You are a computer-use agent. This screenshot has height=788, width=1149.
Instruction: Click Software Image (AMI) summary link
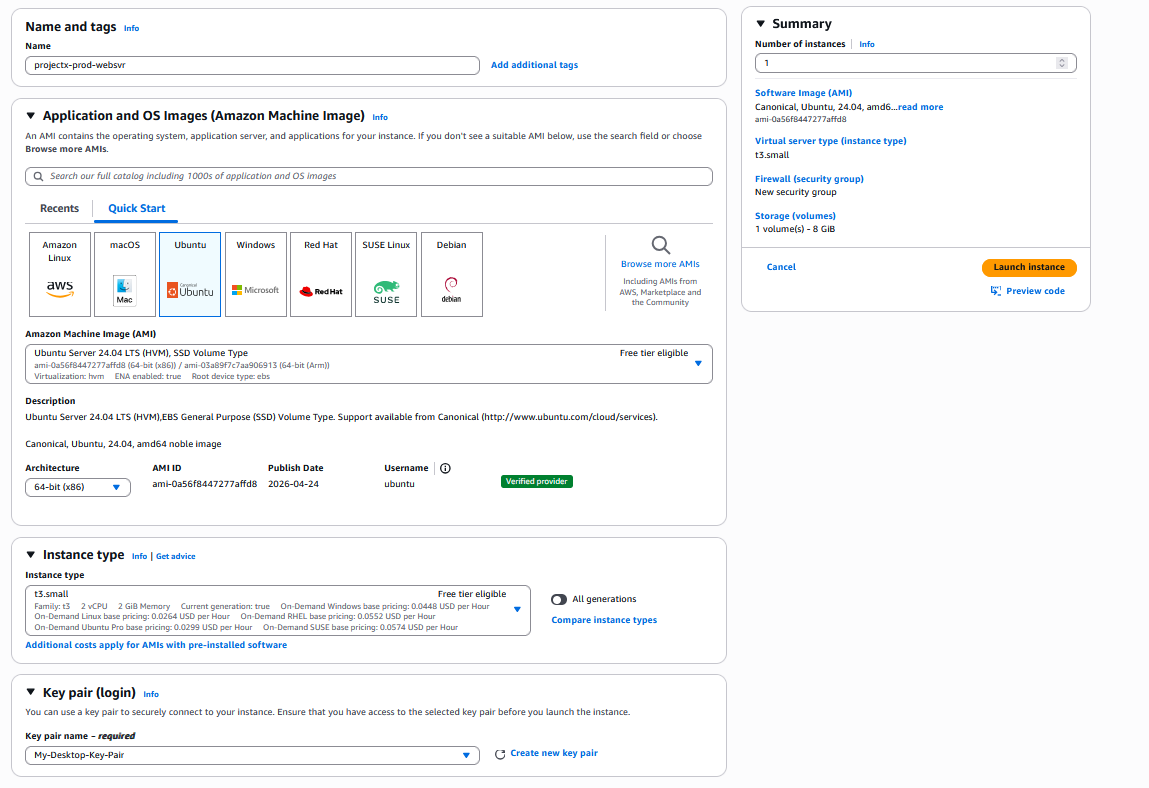(803, 93)
